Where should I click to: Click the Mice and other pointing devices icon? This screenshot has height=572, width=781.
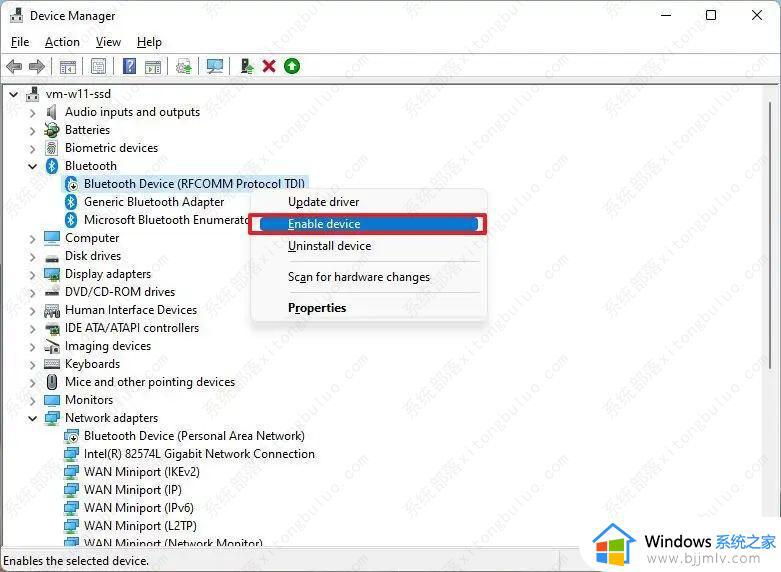[x=52, y=382]
